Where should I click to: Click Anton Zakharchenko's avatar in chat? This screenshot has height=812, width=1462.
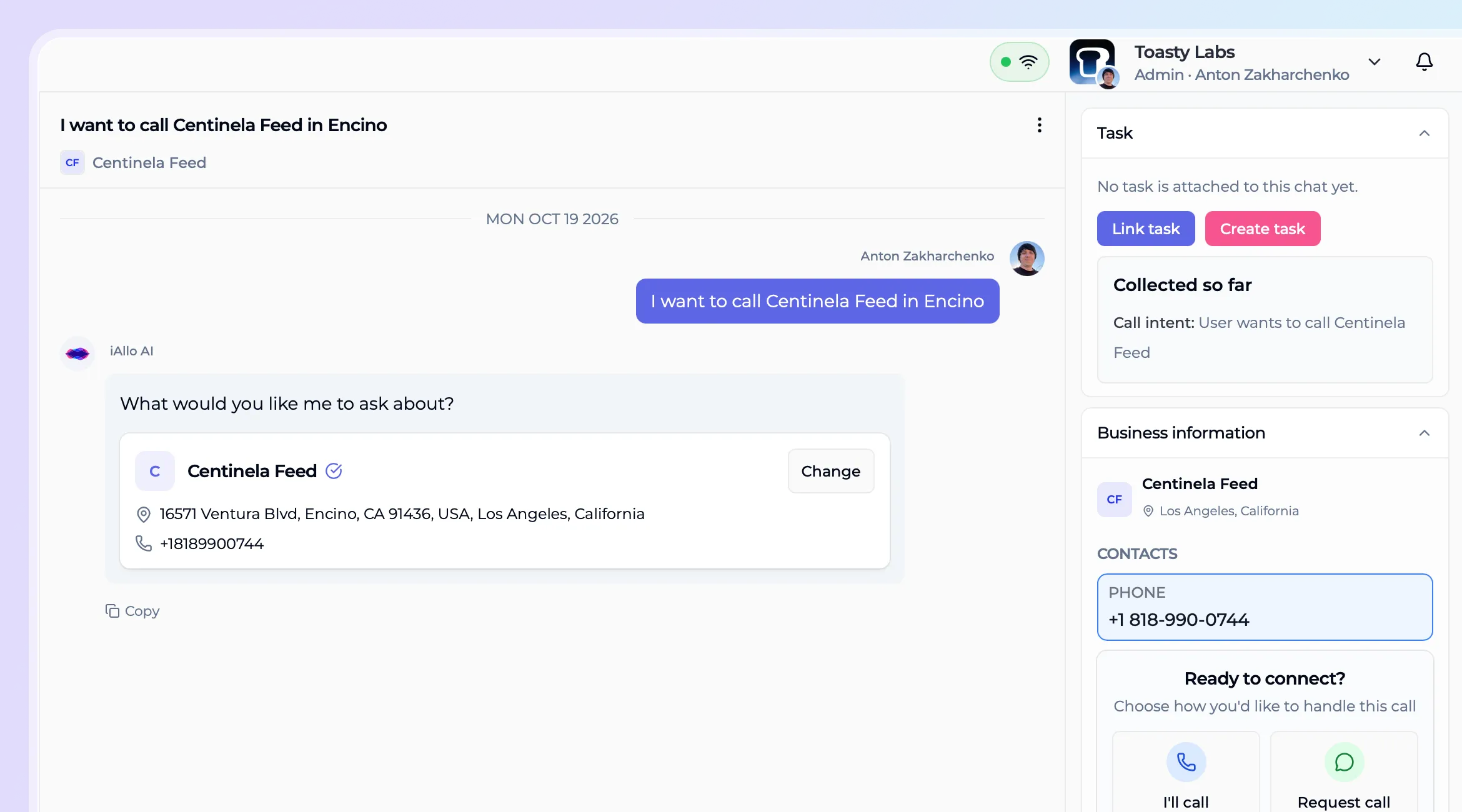(x=1027, y=259)
